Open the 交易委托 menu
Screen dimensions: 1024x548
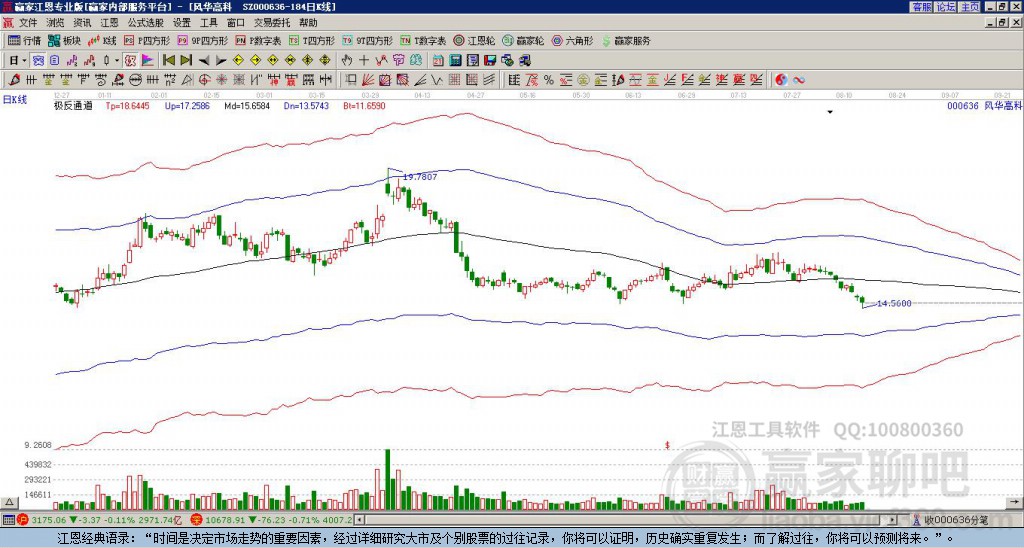point(272,23)
